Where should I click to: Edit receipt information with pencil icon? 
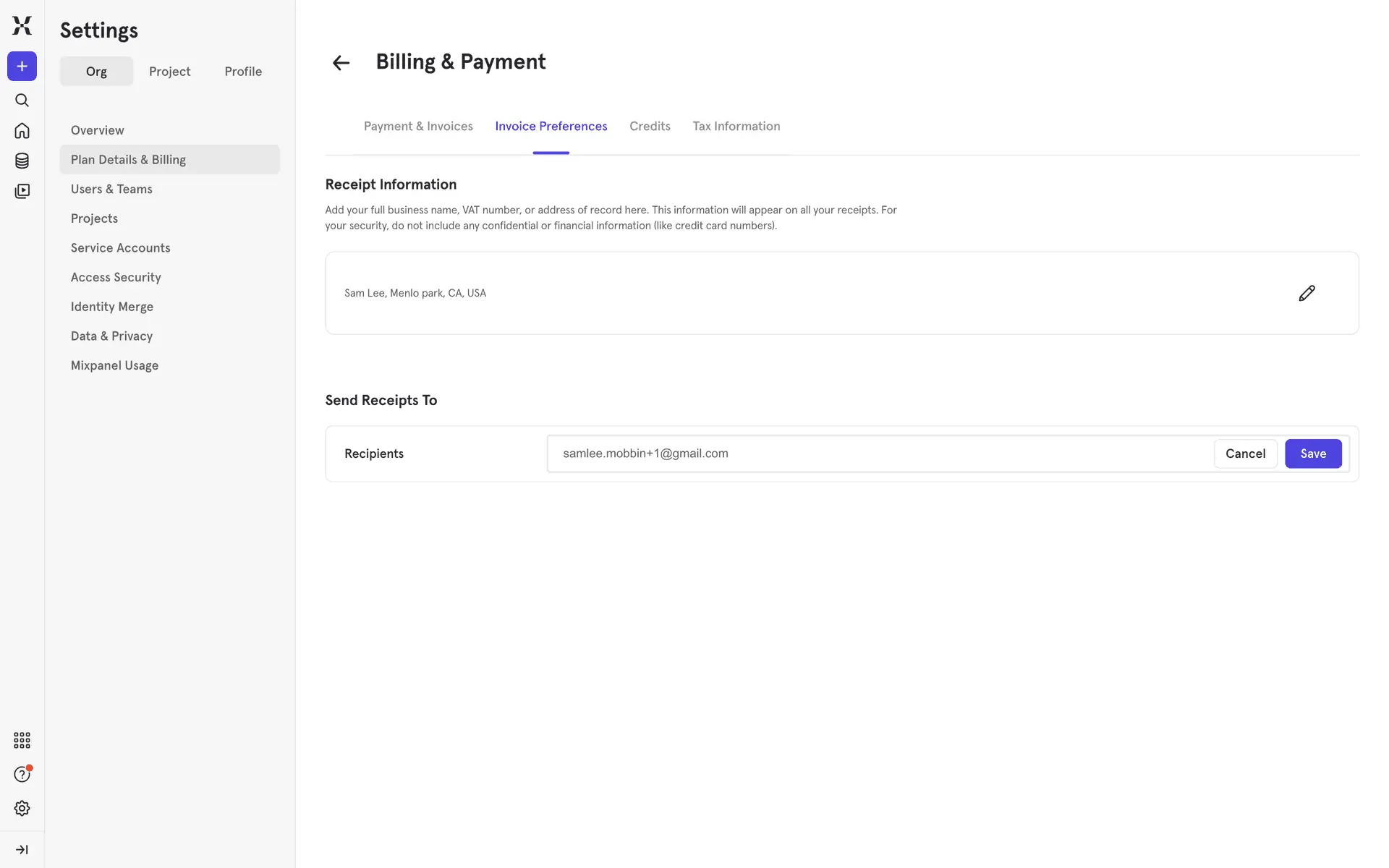[1307, 293]
